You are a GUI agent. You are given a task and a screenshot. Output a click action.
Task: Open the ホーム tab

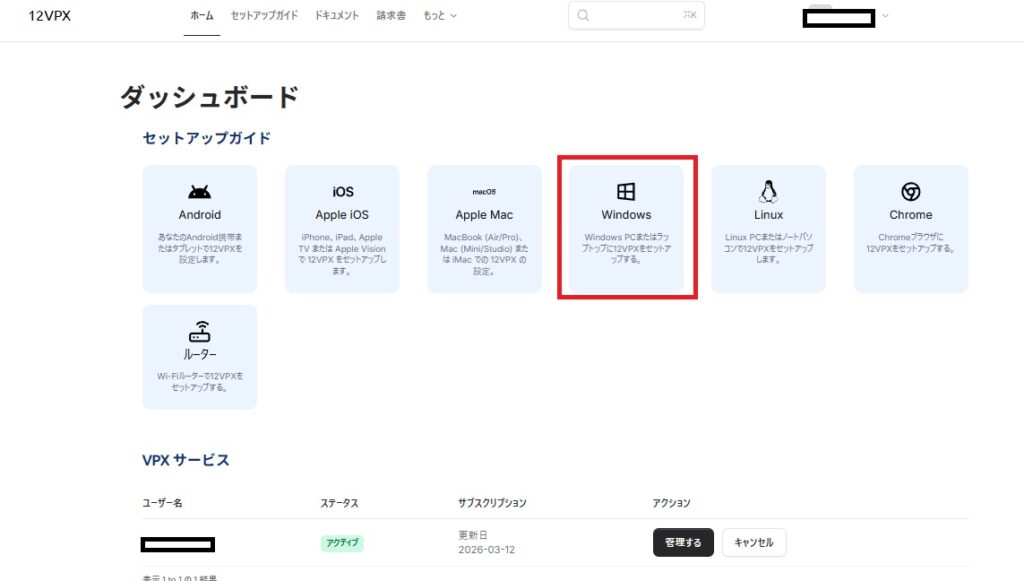coord(201,16)
